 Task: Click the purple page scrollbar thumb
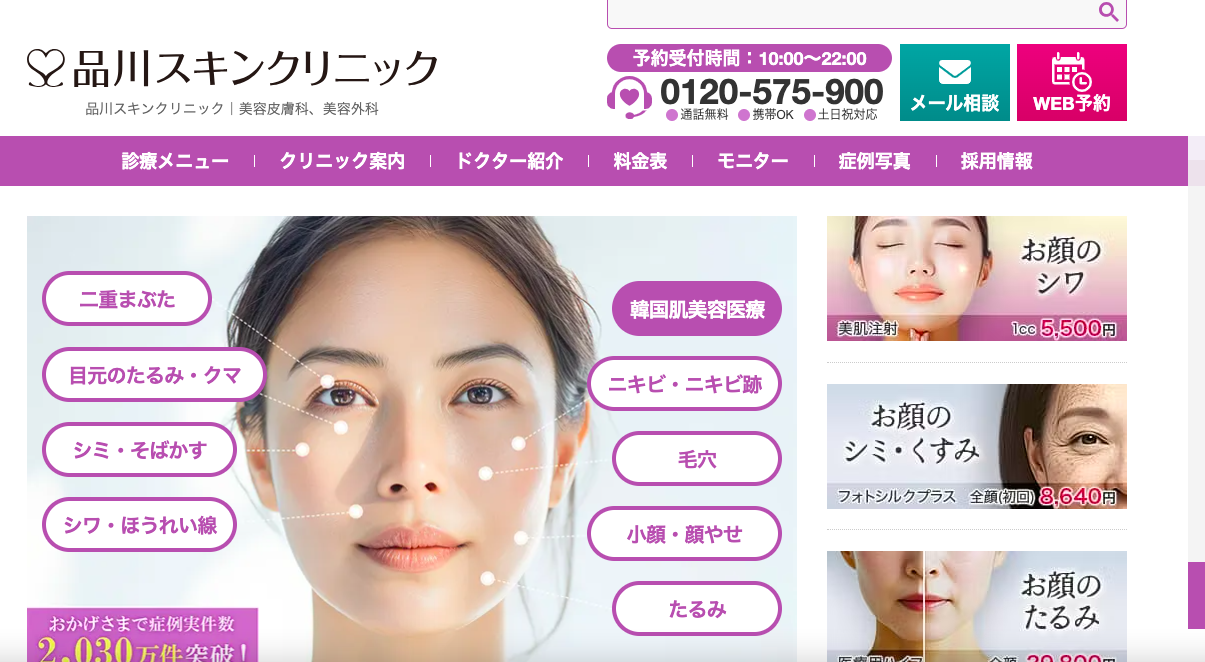[1196, 595]
